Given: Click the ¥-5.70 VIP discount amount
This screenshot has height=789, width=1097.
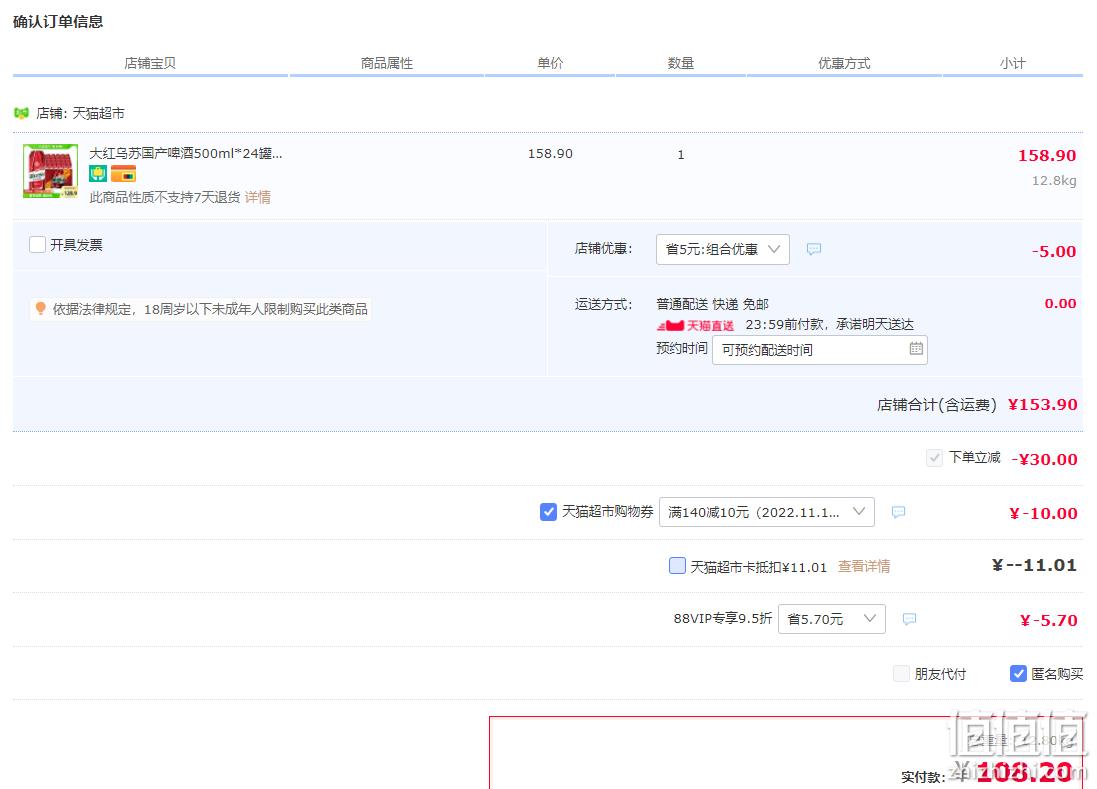Looking at the screenshot, I should pyautogui.click(x=1049, y=620).
